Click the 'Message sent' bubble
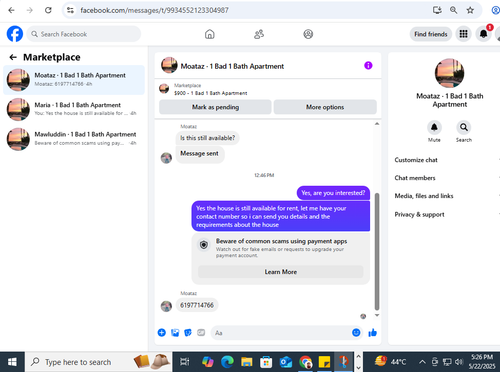Screen dimensions: 500x372 coord(199,154)
